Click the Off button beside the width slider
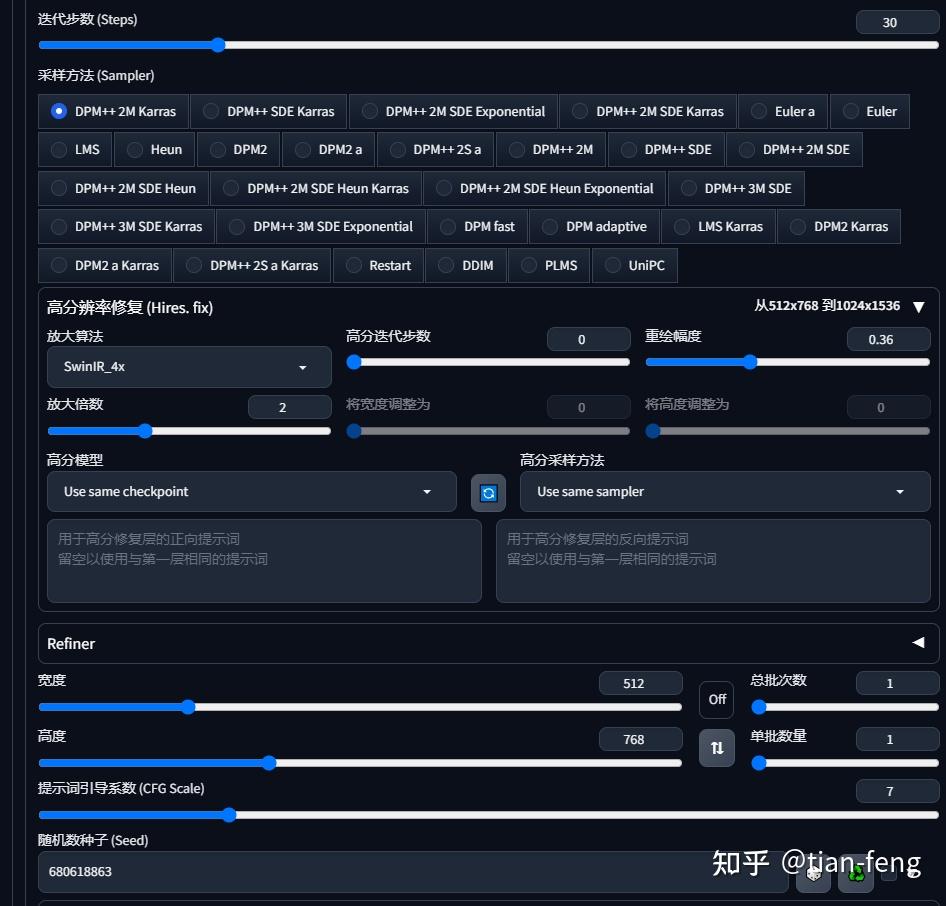 point(716,699)
